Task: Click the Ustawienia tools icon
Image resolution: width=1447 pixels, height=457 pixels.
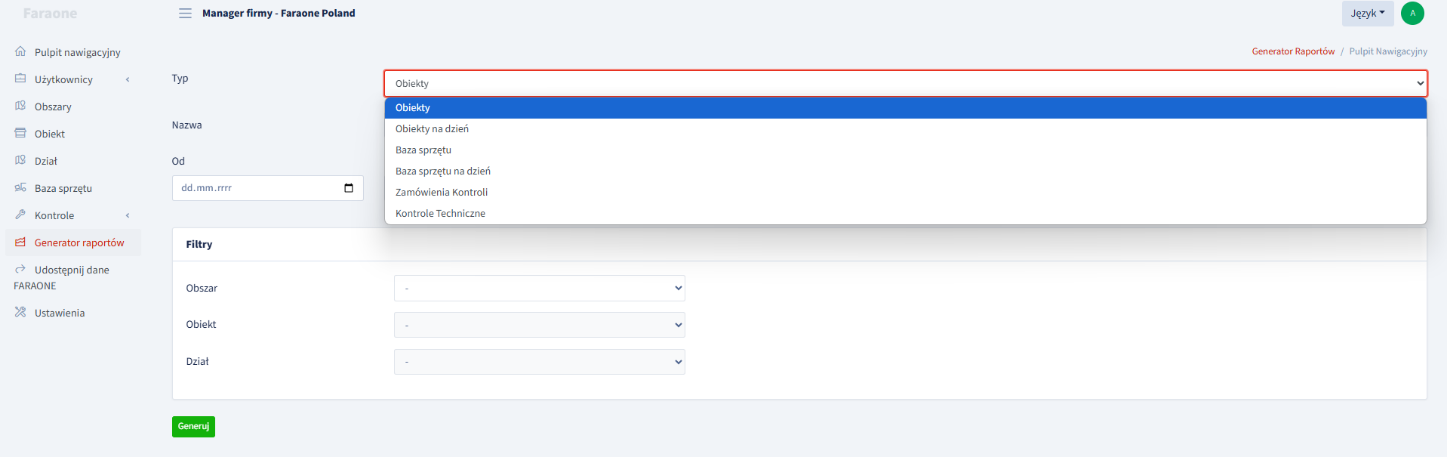Action: (x=20, y=312)
